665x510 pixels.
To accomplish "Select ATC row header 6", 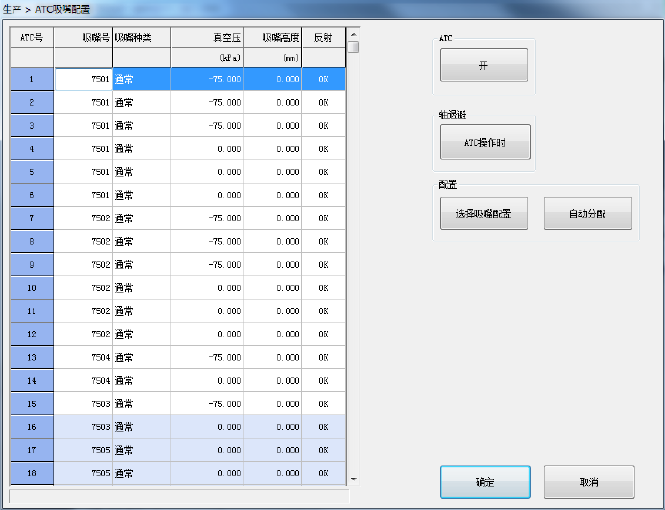I will click(32, 195).
